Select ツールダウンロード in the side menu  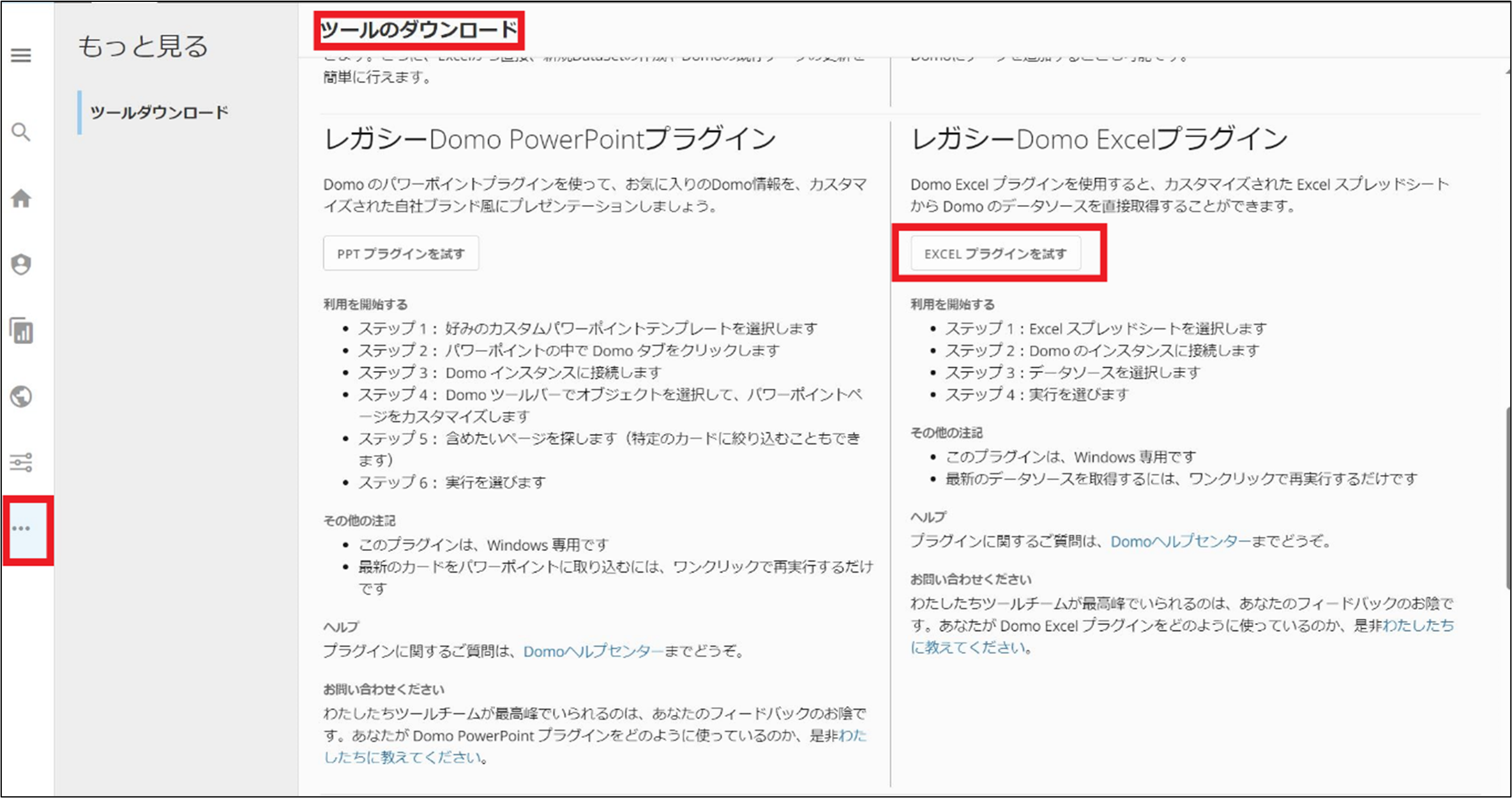pos(159,112)
